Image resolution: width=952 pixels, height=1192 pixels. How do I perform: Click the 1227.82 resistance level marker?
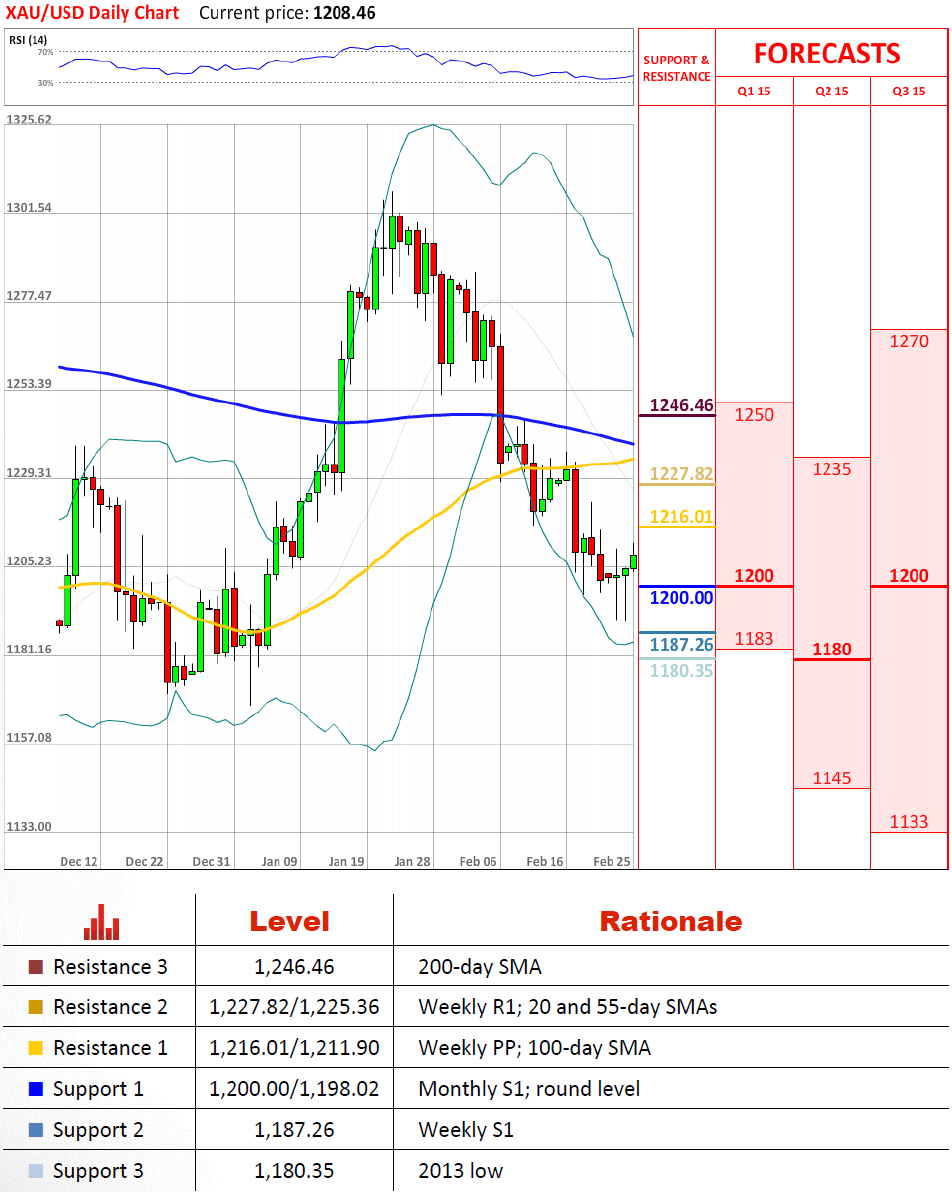click(681, 474)
